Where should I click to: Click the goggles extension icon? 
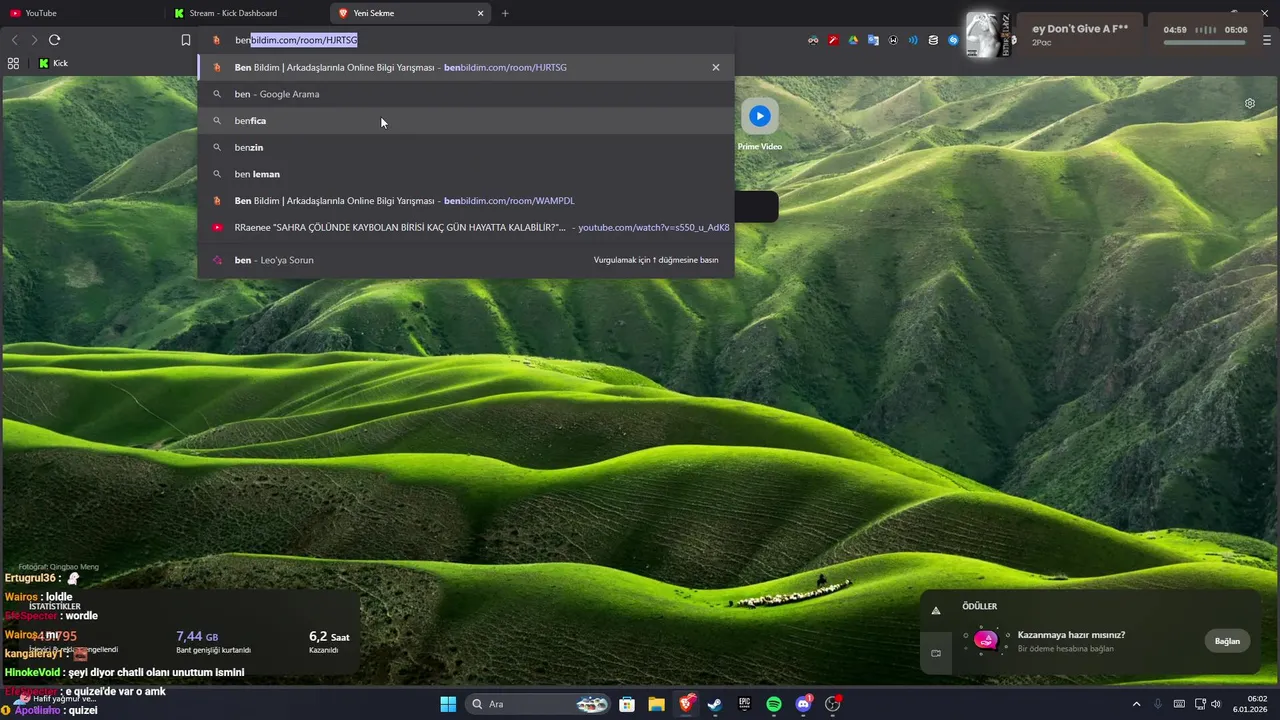tap(813, 40)
